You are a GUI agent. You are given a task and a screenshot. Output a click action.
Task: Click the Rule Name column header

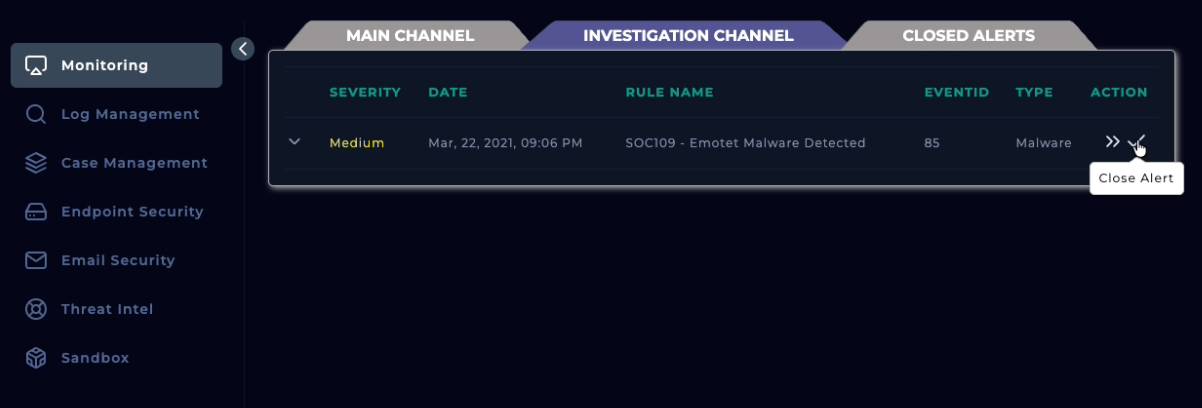669,93
